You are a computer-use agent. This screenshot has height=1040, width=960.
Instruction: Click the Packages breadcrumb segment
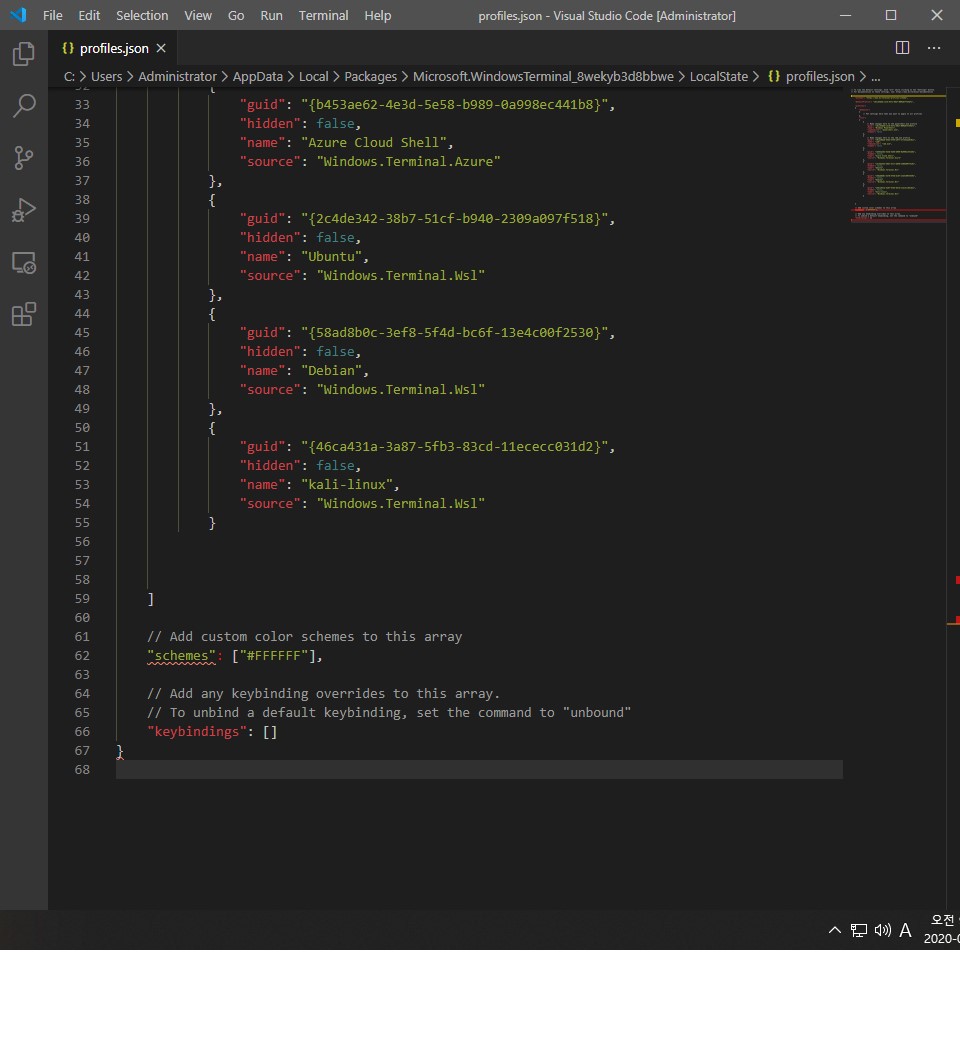click(x=370, y=76)
